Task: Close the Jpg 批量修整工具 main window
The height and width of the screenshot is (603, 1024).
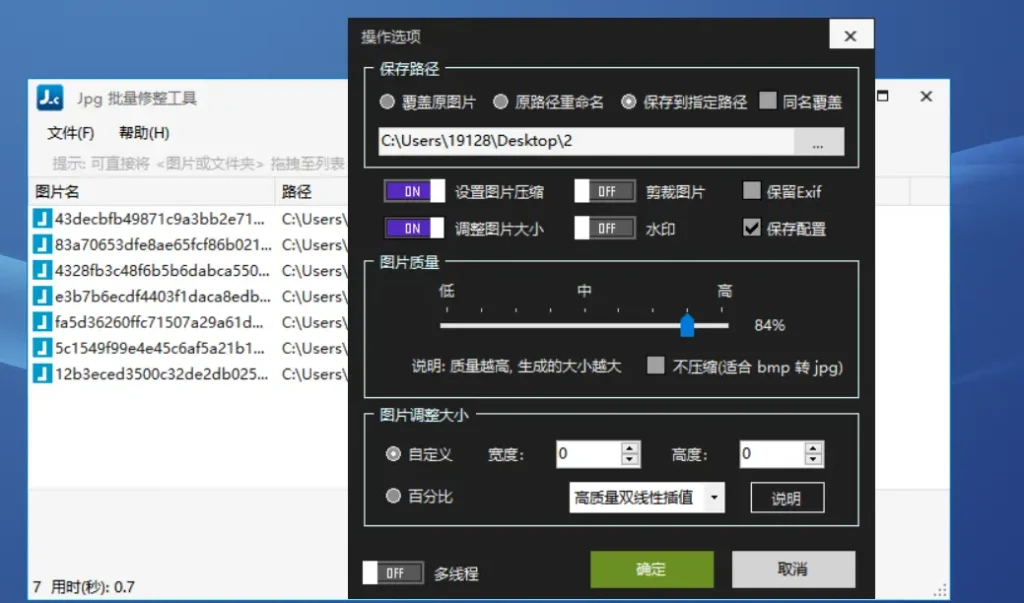Action: 926,97
